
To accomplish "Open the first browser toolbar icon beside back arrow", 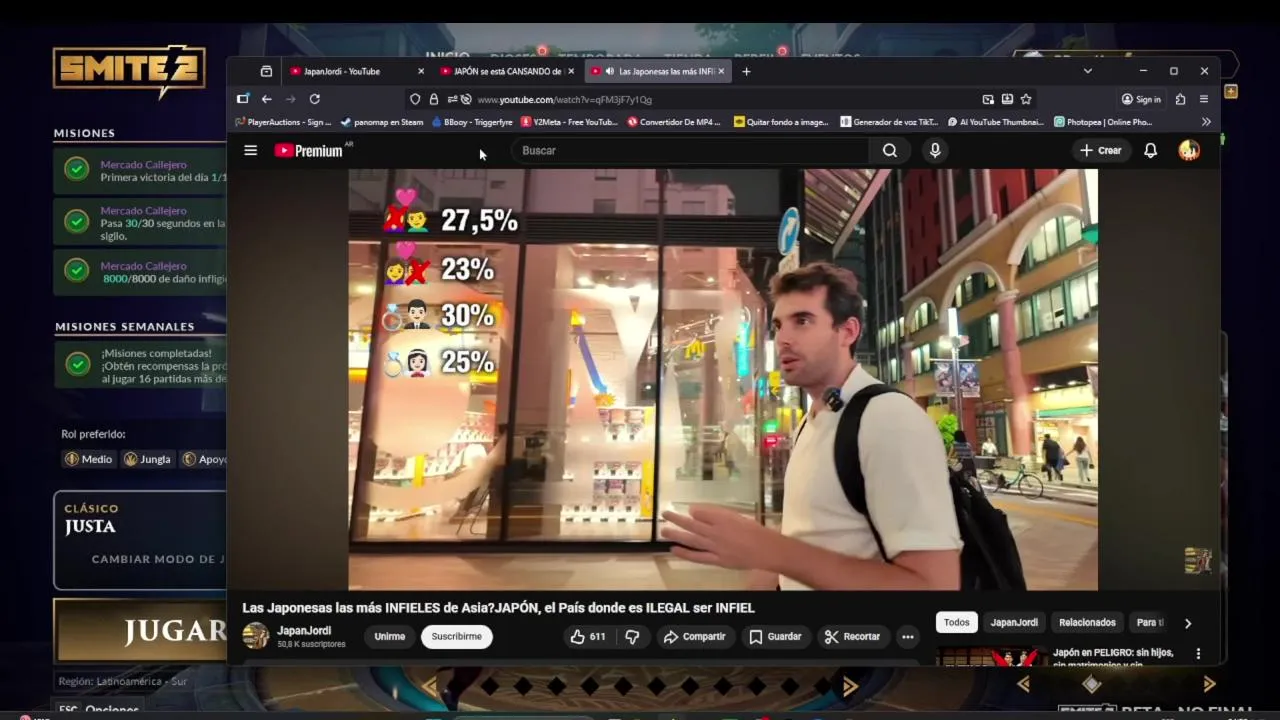I will (x=242, y=99).
